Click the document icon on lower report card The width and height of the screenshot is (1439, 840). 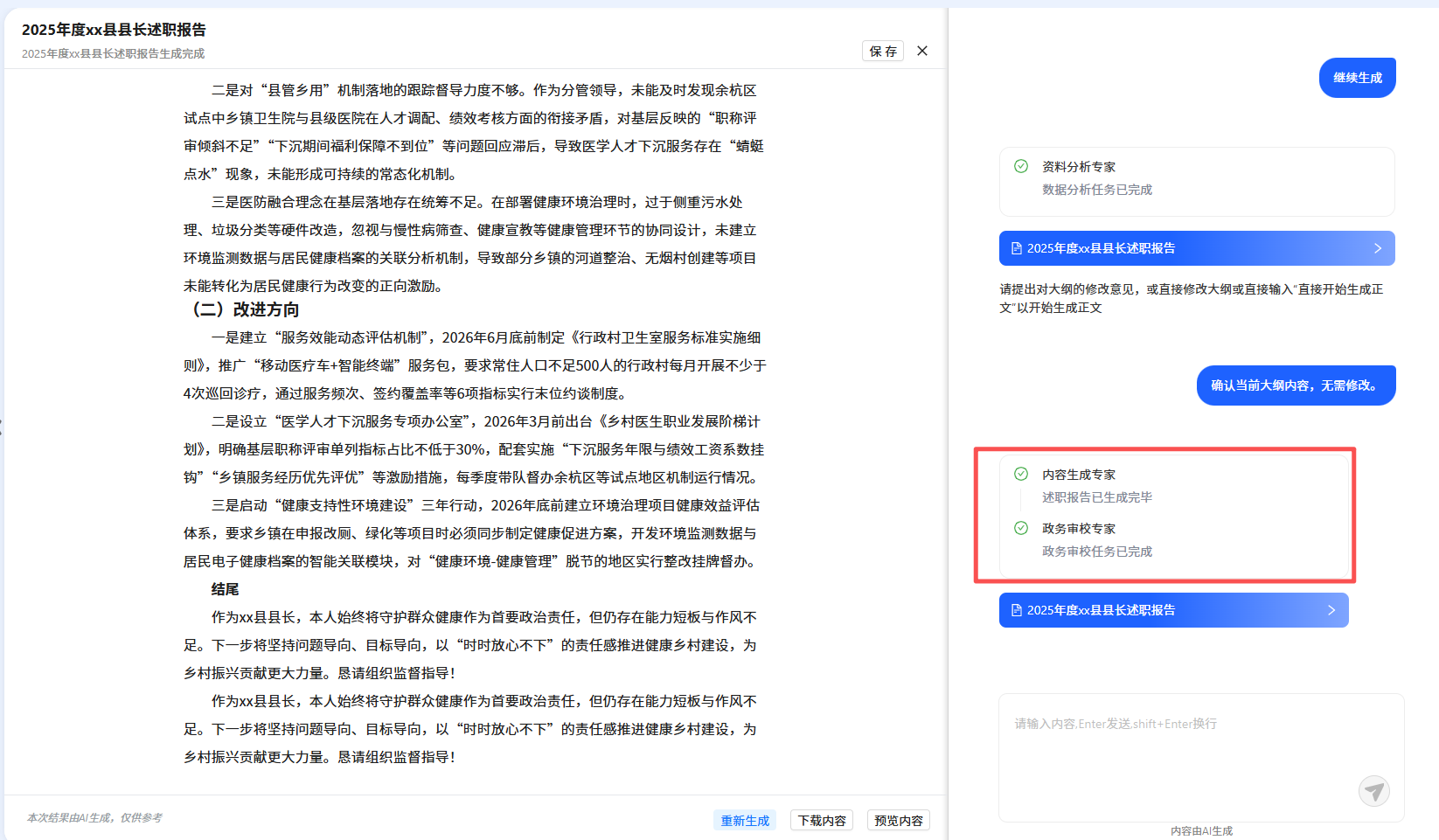pos(1016,610)
